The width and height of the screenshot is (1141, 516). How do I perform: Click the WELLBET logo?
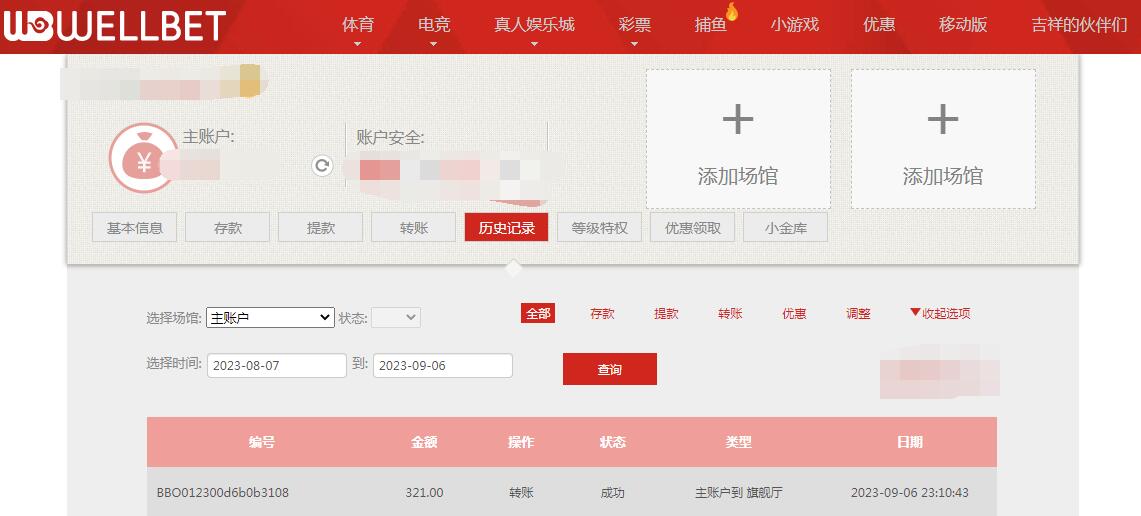(114, 26)
